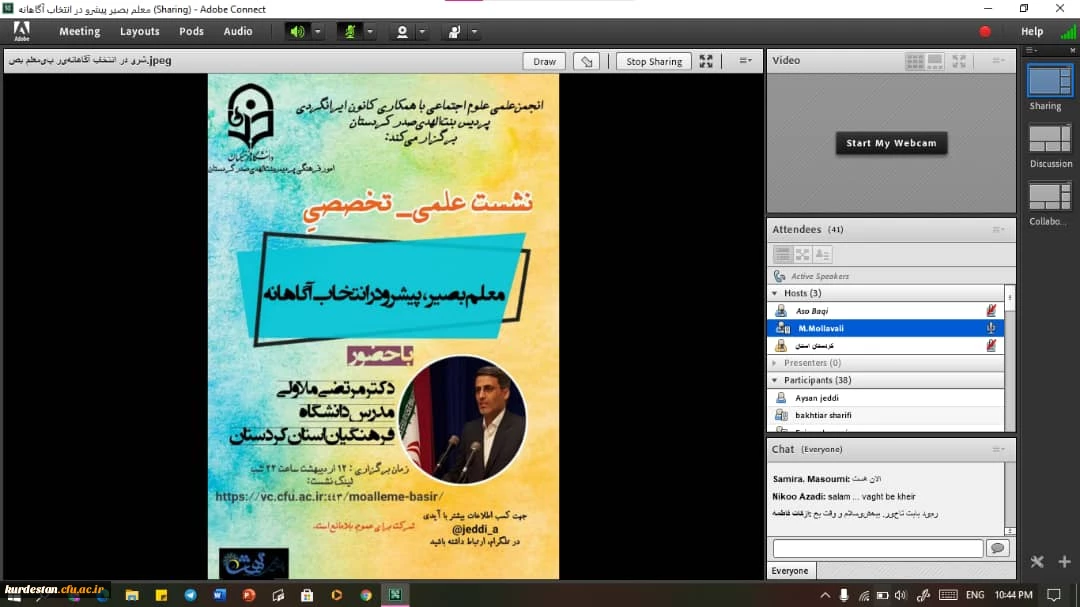Mute the green microphone in the top toolbar
Viewport: 1080px width, 607px height.
click(350, 32)
